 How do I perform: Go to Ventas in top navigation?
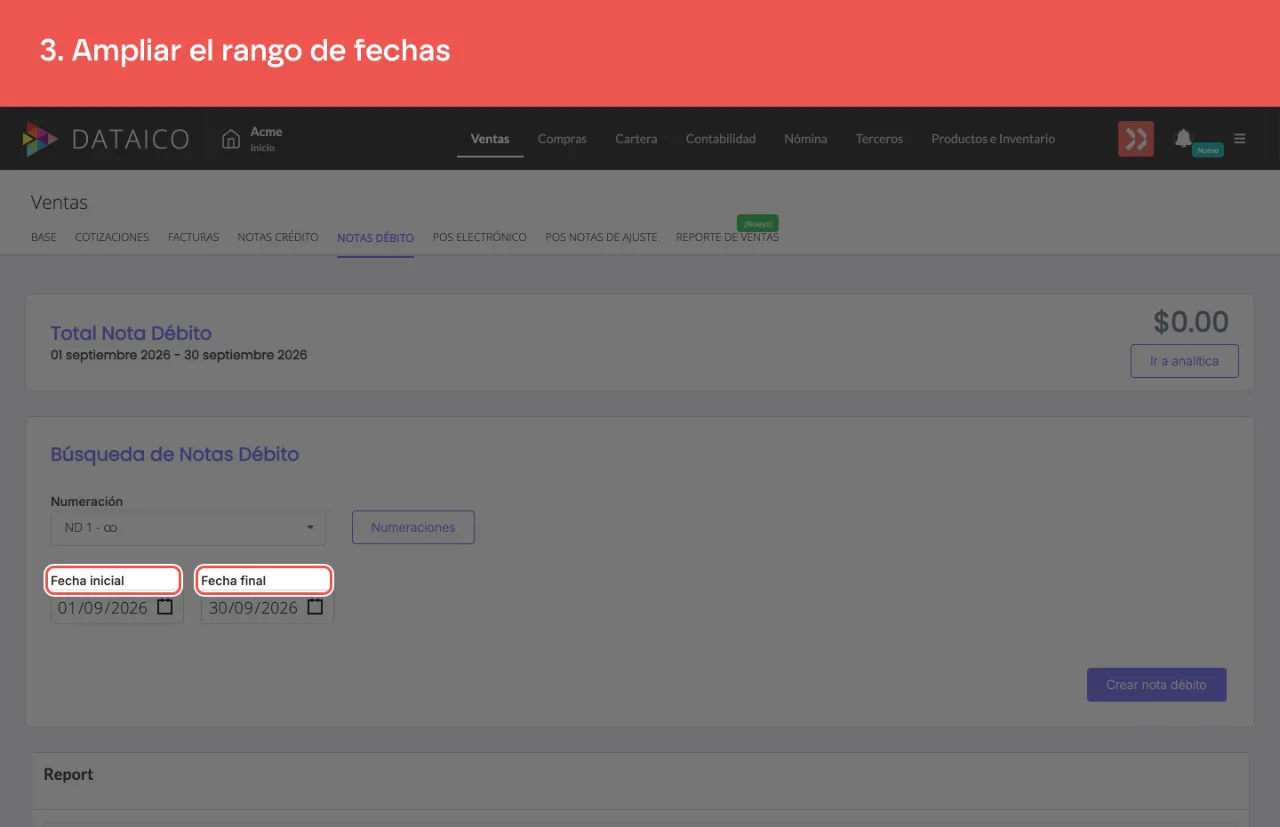pos(490,139)
